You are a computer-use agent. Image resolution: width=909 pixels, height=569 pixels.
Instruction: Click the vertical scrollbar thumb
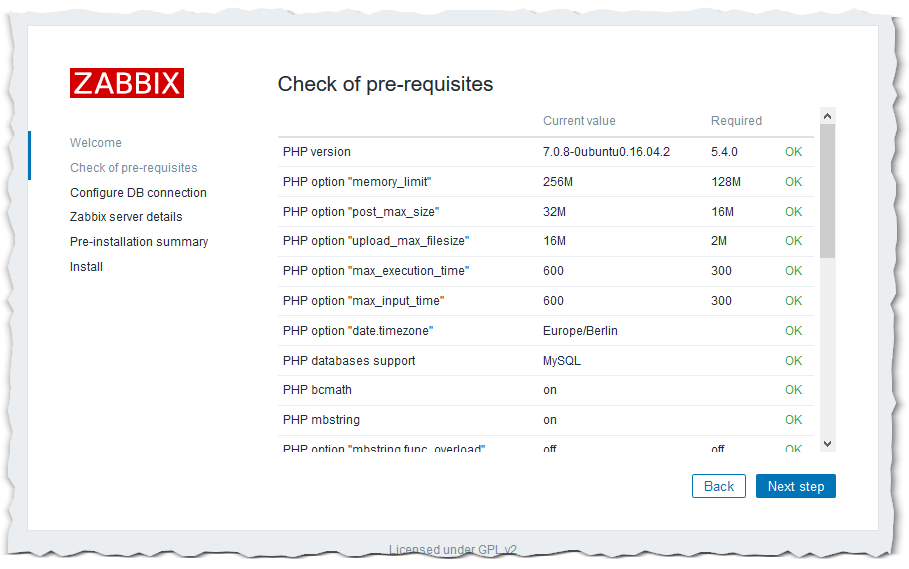coord(827,190)
